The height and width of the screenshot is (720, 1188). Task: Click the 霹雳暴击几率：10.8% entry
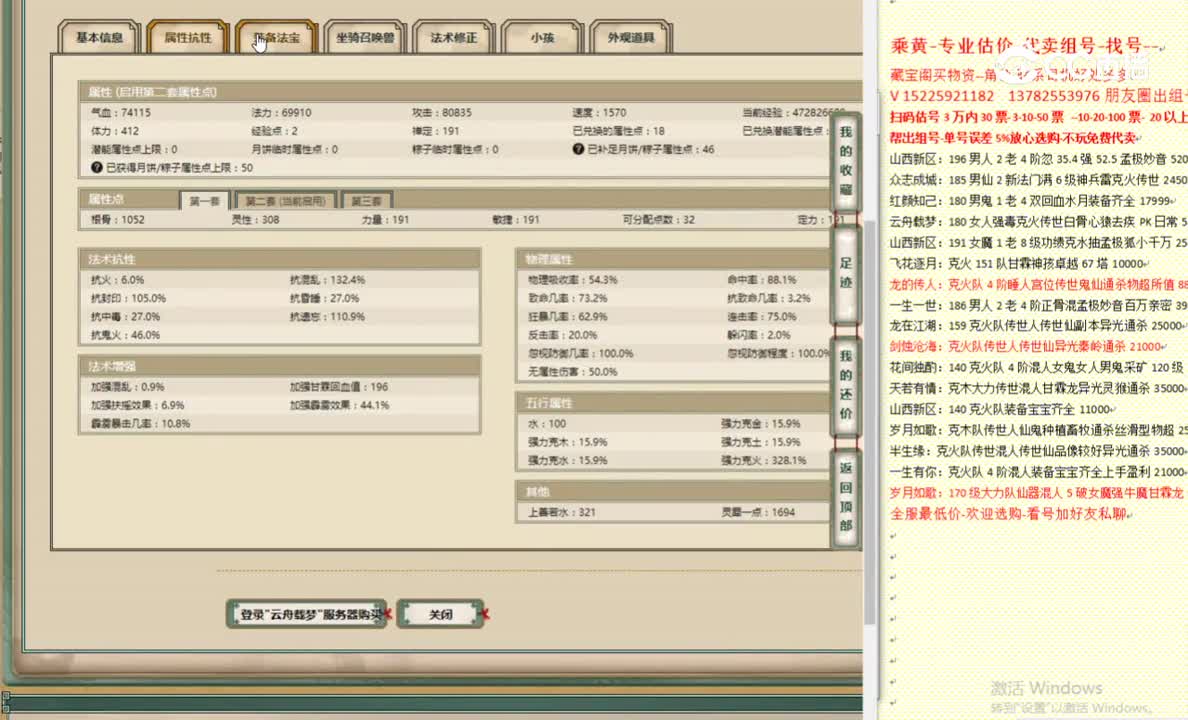(x=140, y=424)
